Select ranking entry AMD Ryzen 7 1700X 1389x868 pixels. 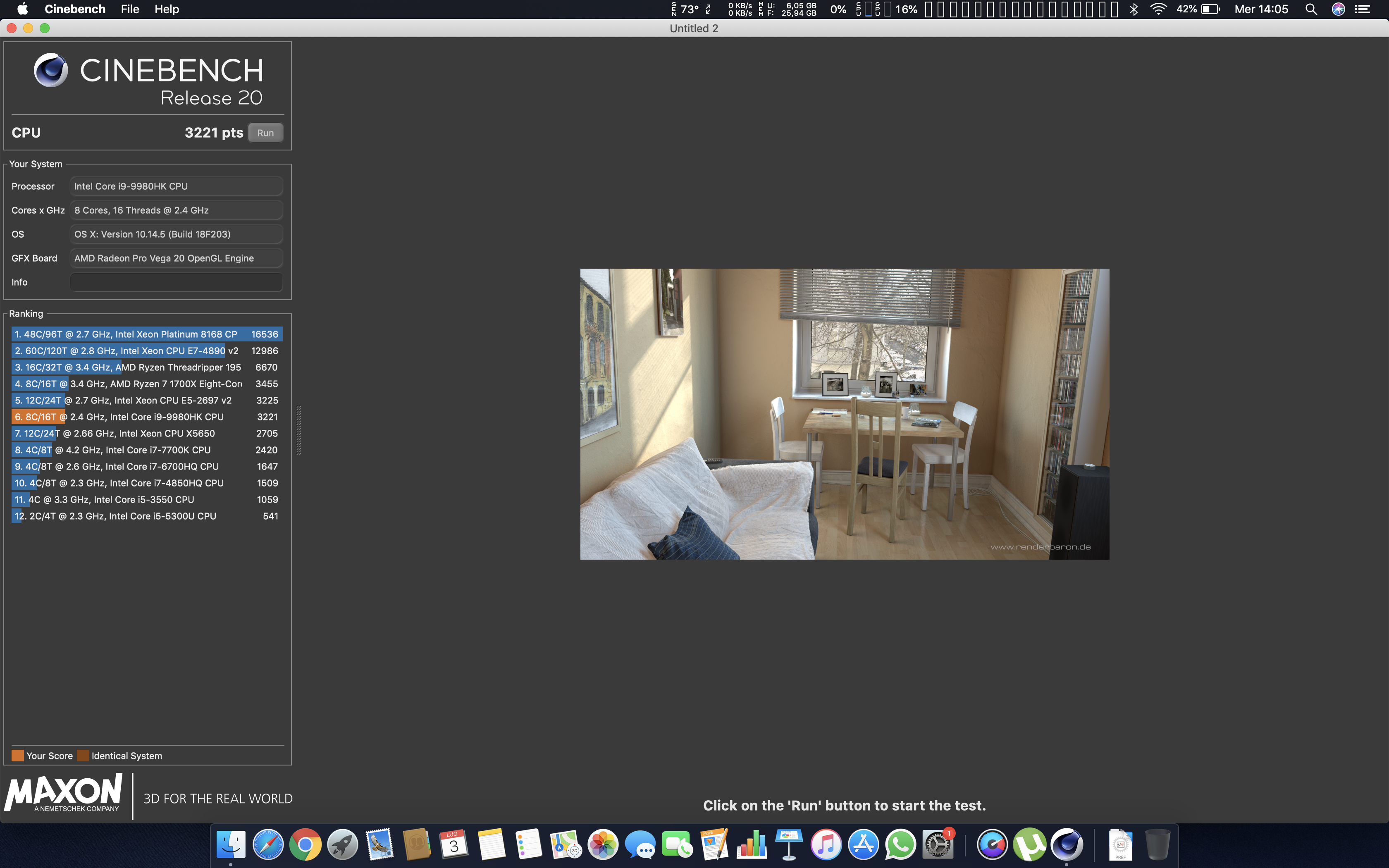coord(147,384)
